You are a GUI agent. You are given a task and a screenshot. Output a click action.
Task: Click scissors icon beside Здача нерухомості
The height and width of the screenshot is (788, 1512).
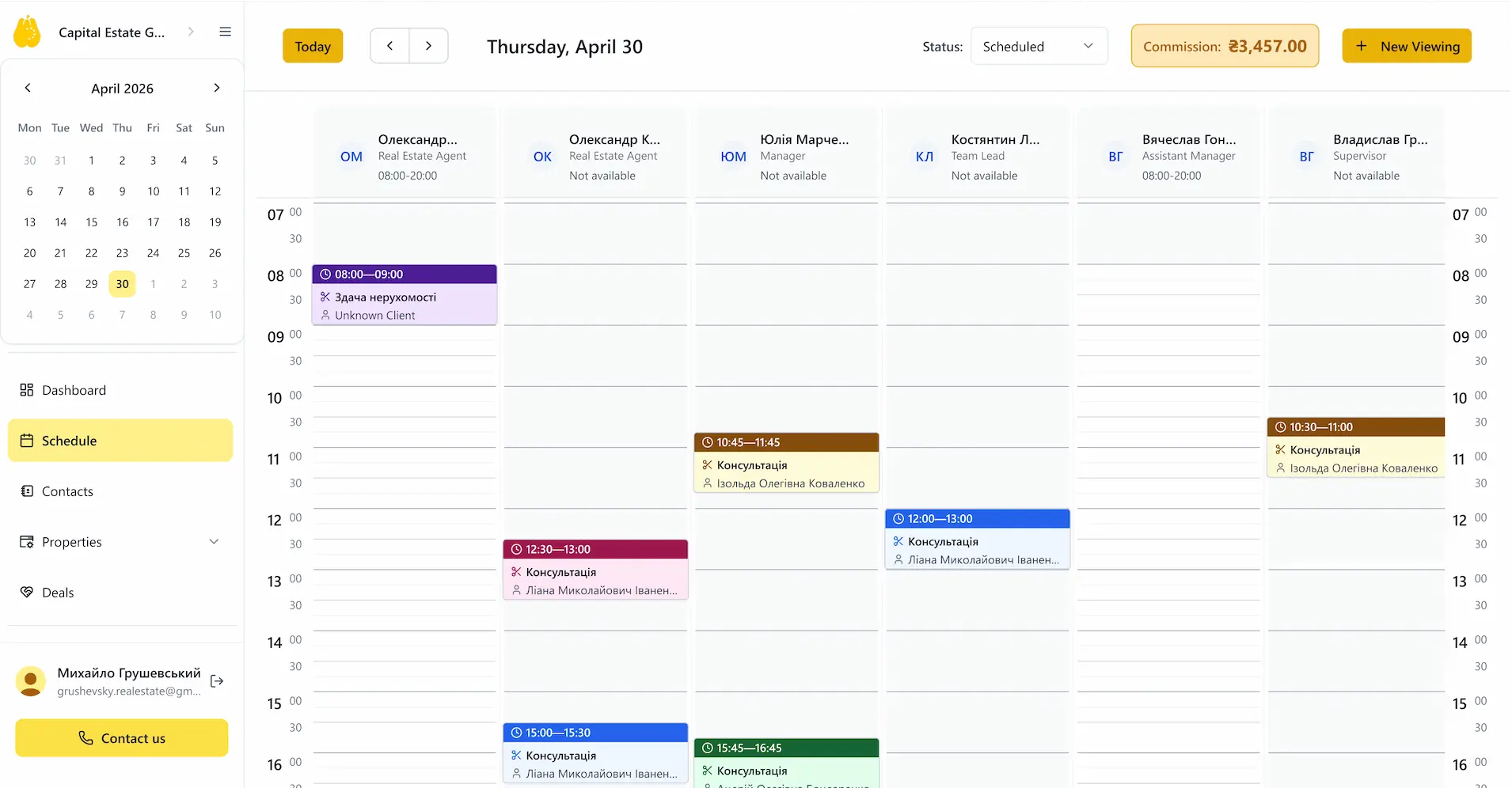pyautogui.click(x=325, y=297)
